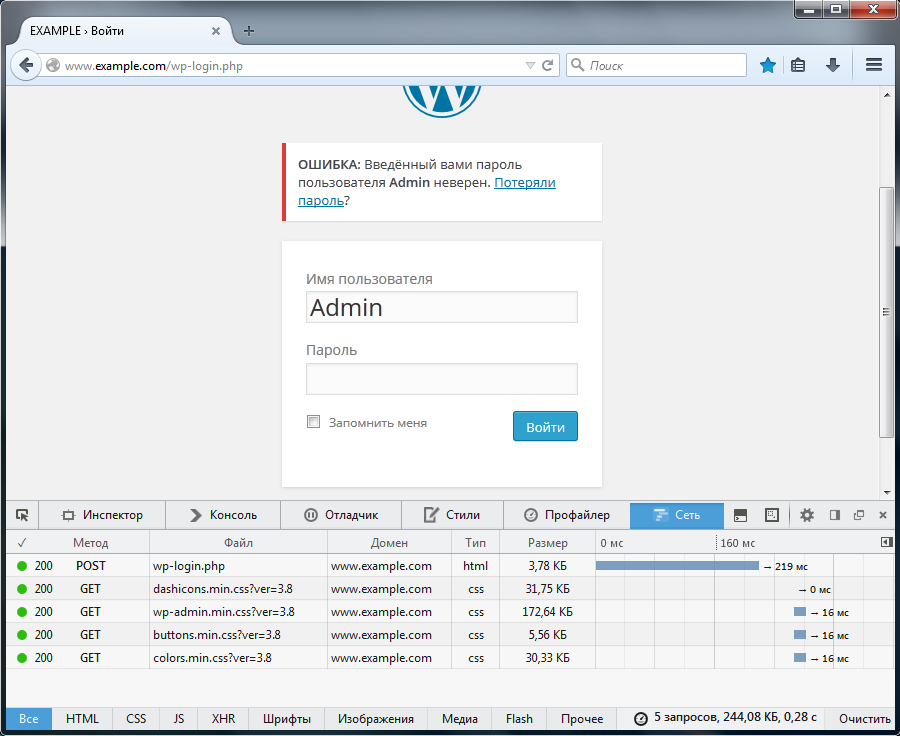
Task: Open responsive design mode icon
Action: click(772, 515)
